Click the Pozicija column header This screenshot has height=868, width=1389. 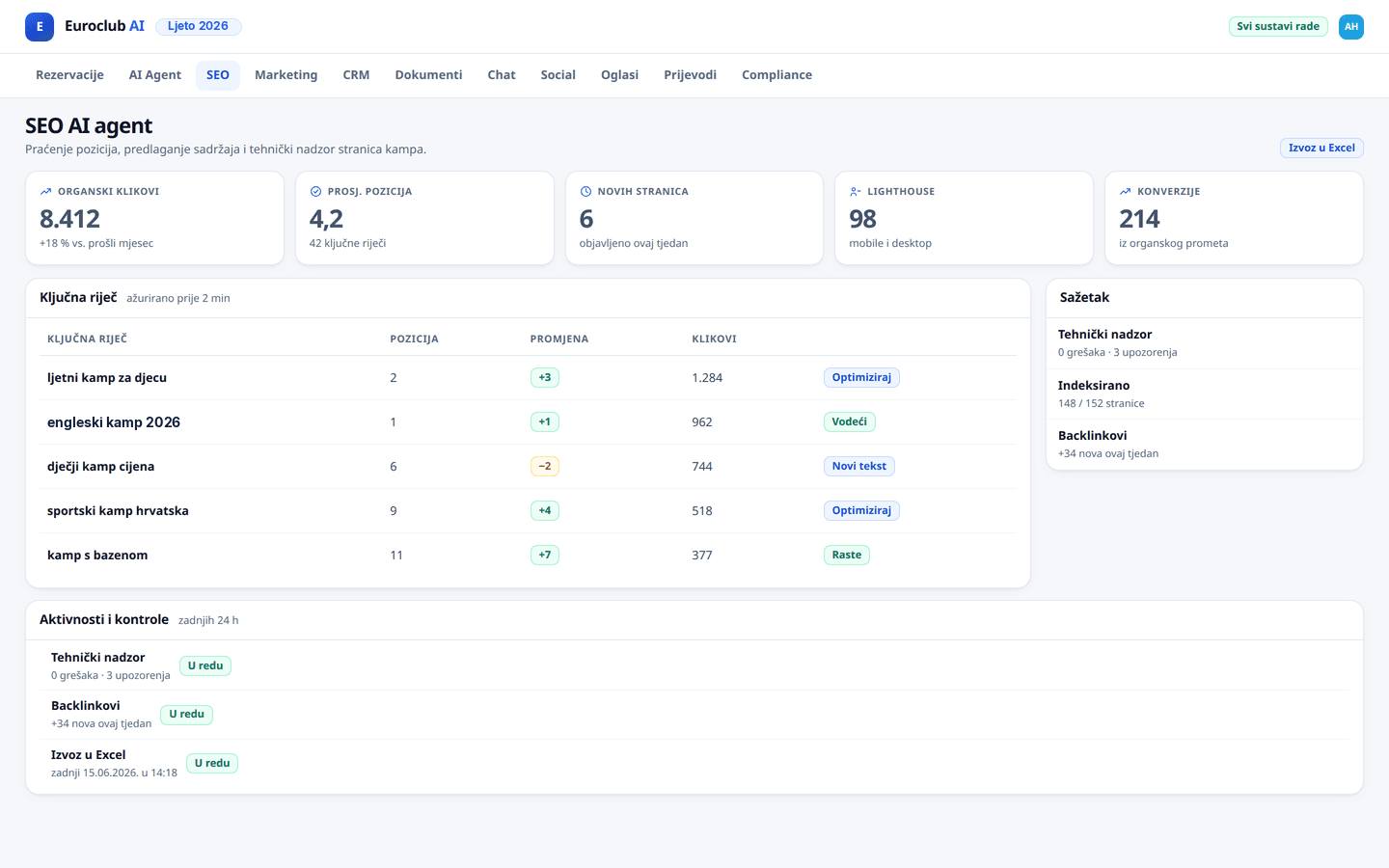[414, 339]
